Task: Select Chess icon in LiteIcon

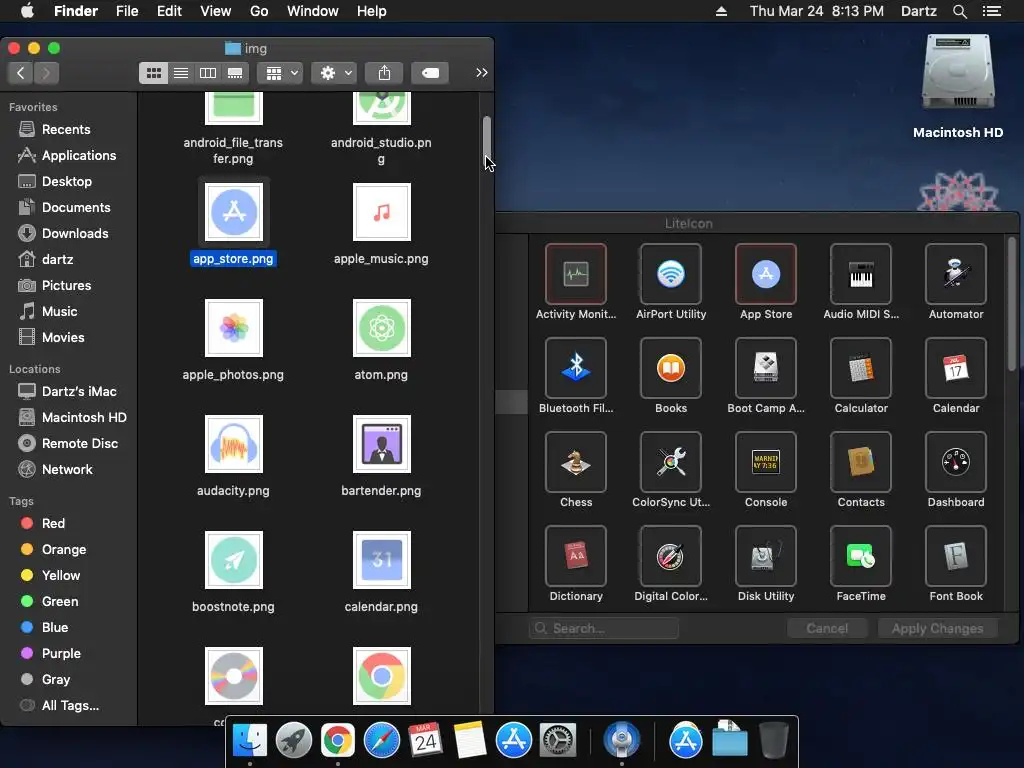Action: [x=575, y=462]
